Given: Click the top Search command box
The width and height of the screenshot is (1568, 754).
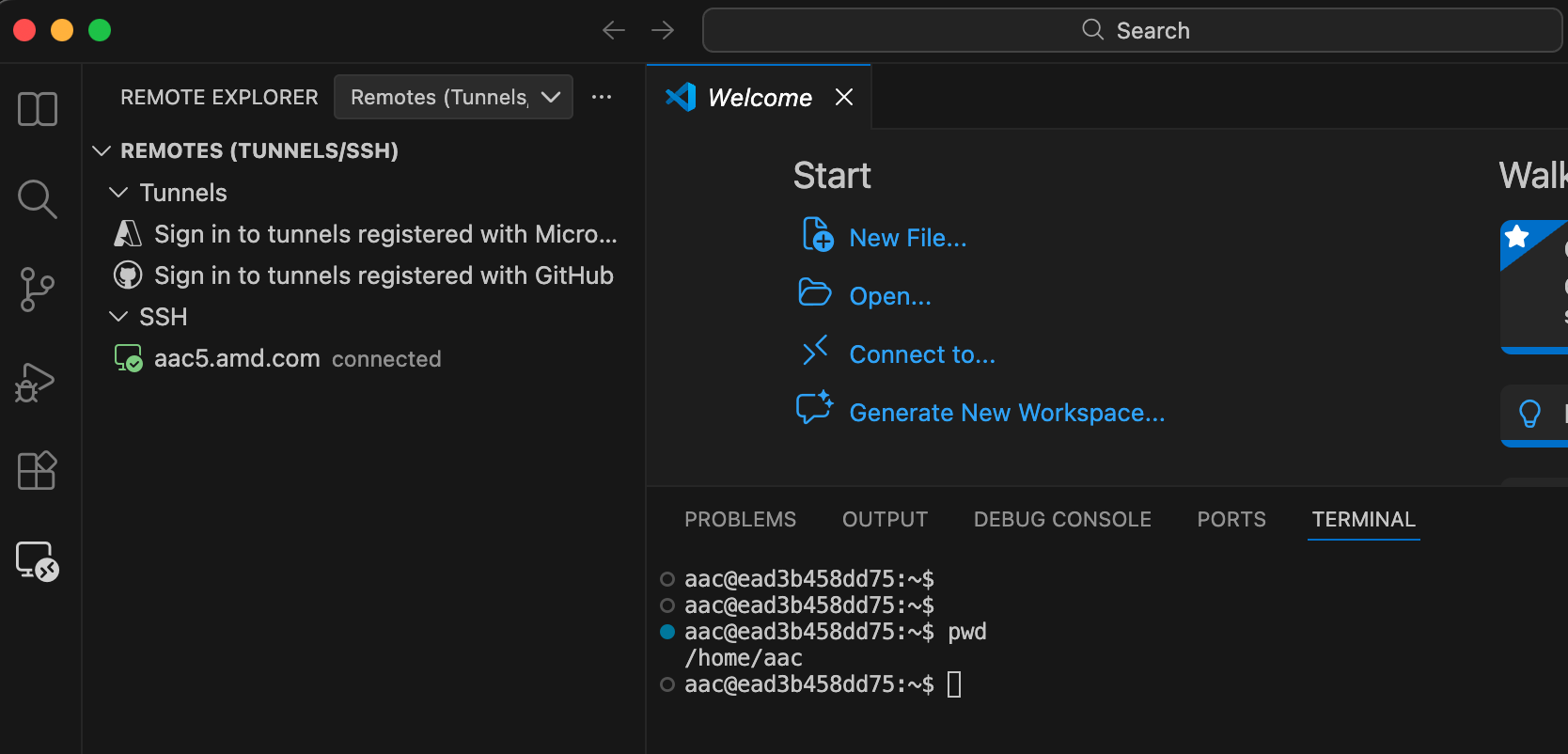Looking at the screenshot, I should (x=1132, y=31).
